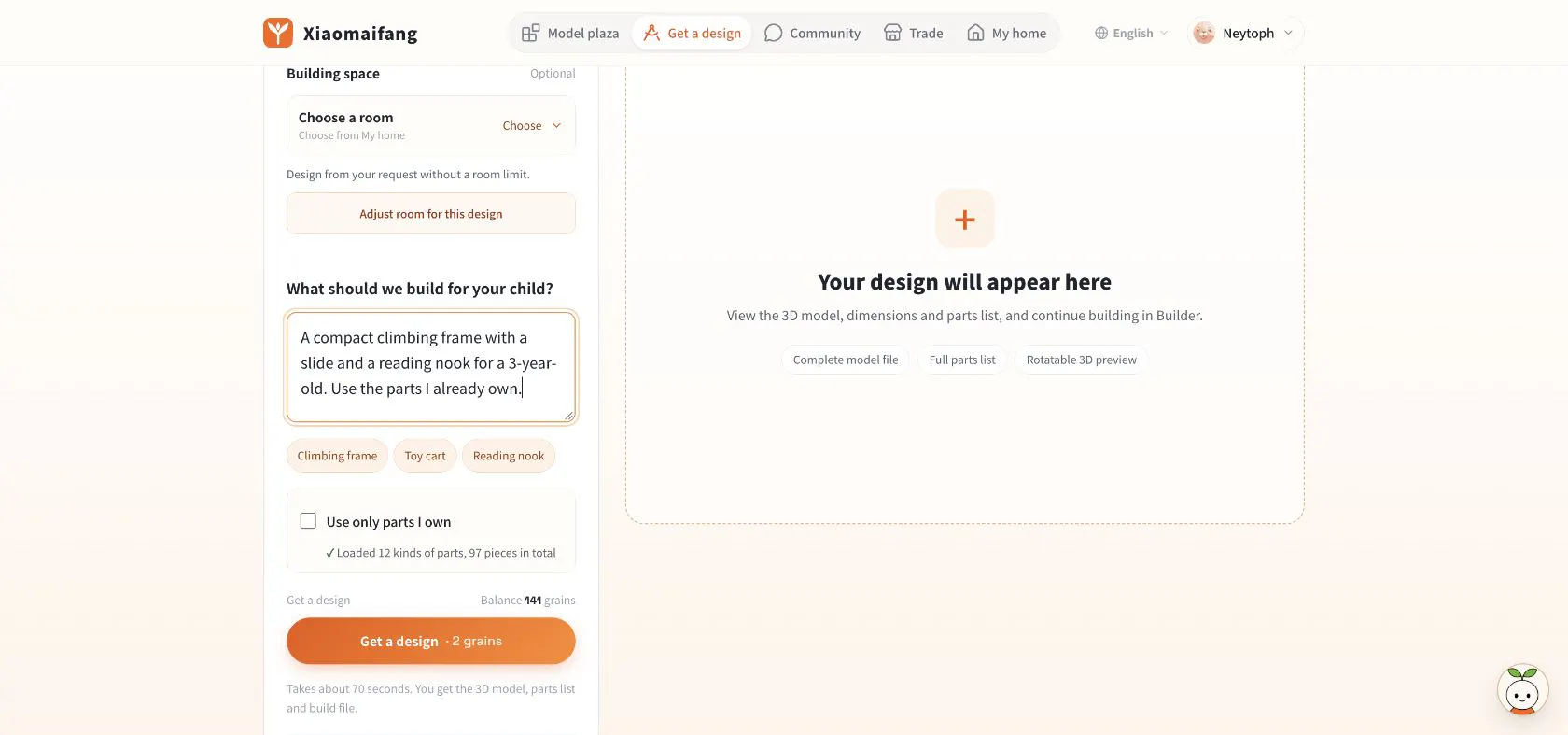
Task: Select the Climbing frame suggestion chip
Action: point(337,456)
